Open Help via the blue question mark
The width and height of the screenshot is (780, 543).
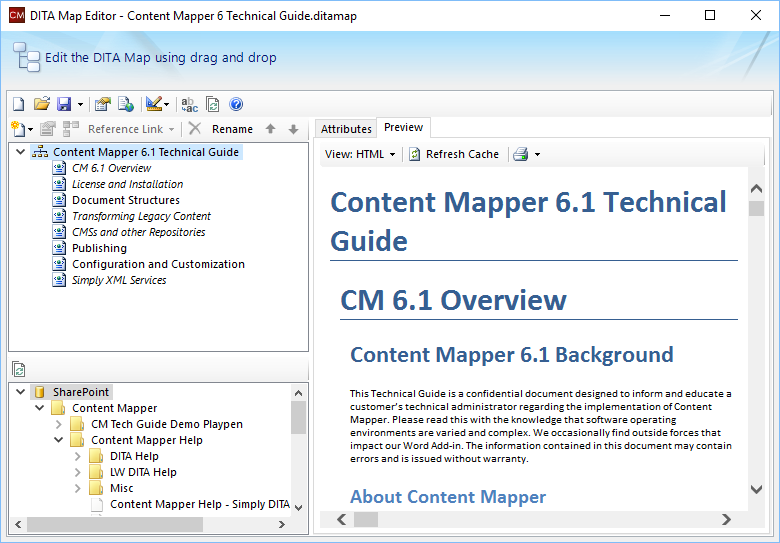coord(236,104)
